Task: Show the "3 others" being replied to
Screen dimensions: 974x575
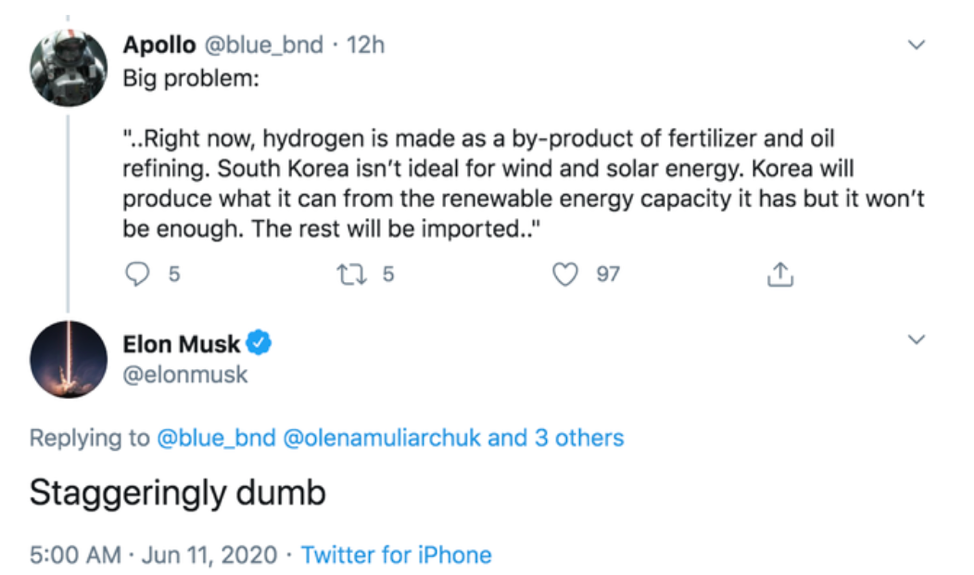Action: pos(577,438)
